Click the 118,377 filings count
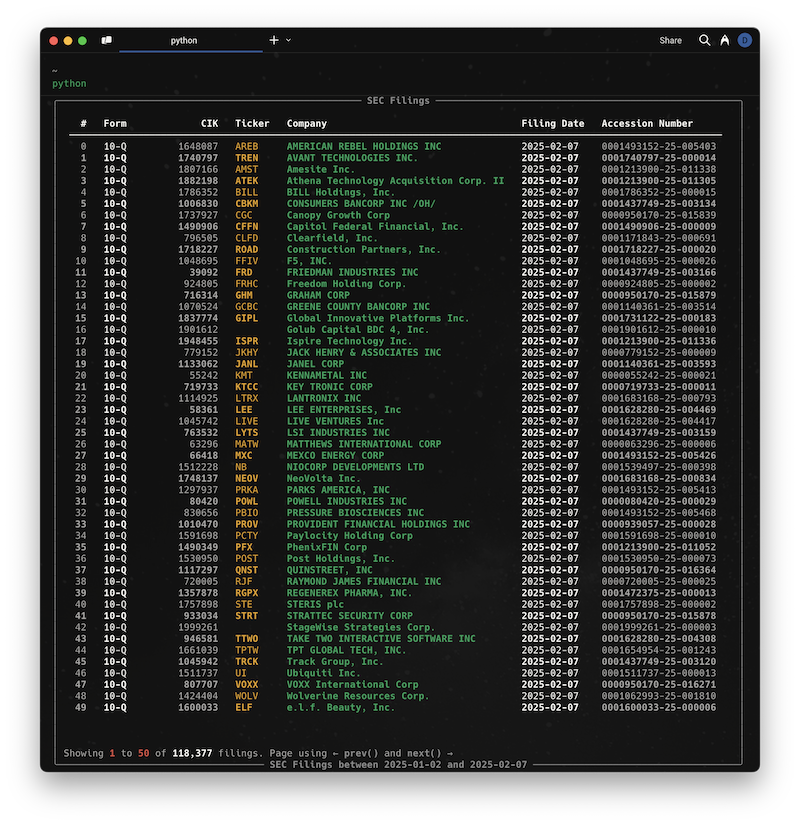This screenshot has width=800, height=825. (192, 753)
